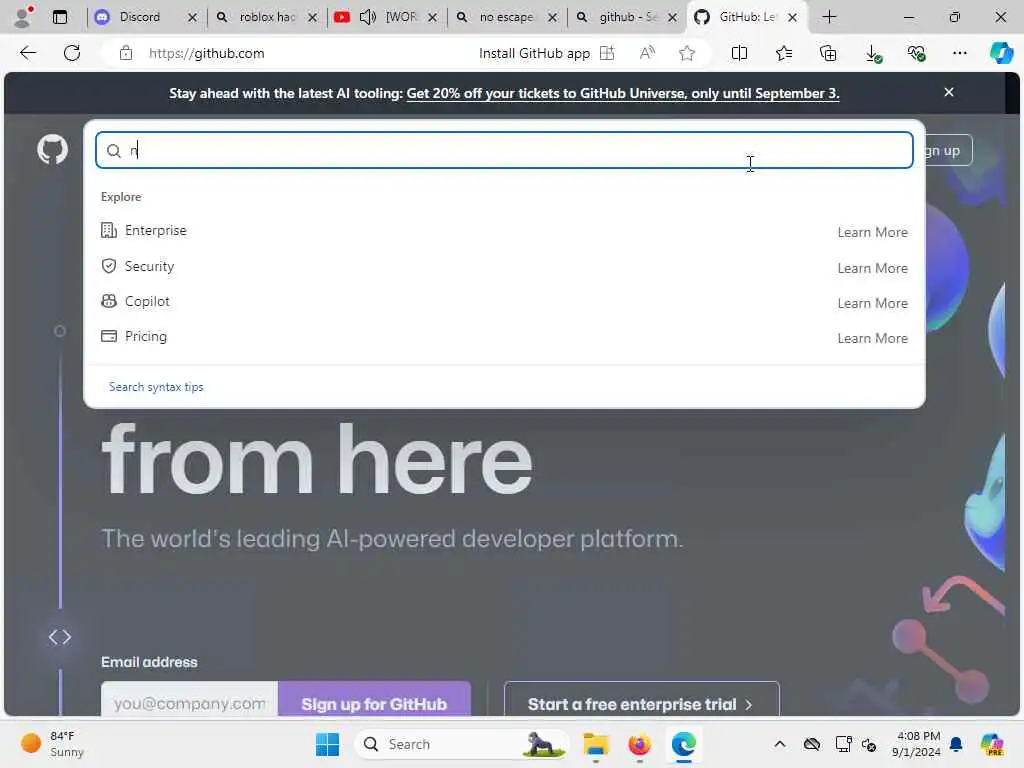Viewport: 1024px width, 768px height.
Task: Open Collections icon in toolbar
Action: (828, 53)
